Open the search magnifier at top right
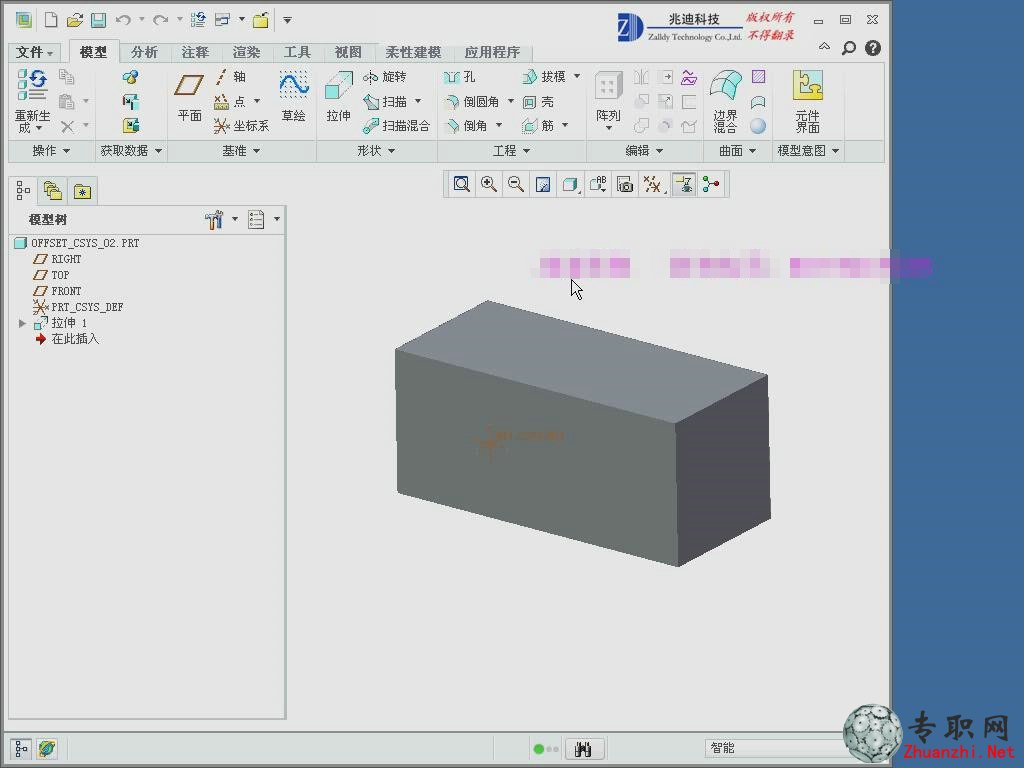This screenshot has width=1024, height=768. (x=848, y=48)
